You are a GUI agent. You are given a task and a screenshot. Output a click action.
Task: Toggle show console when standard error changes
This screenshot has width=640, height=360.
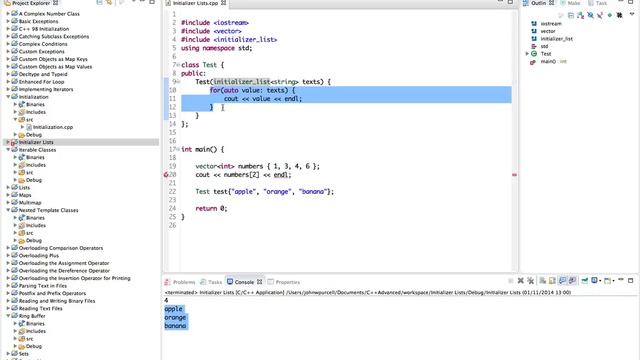(572, 281)
